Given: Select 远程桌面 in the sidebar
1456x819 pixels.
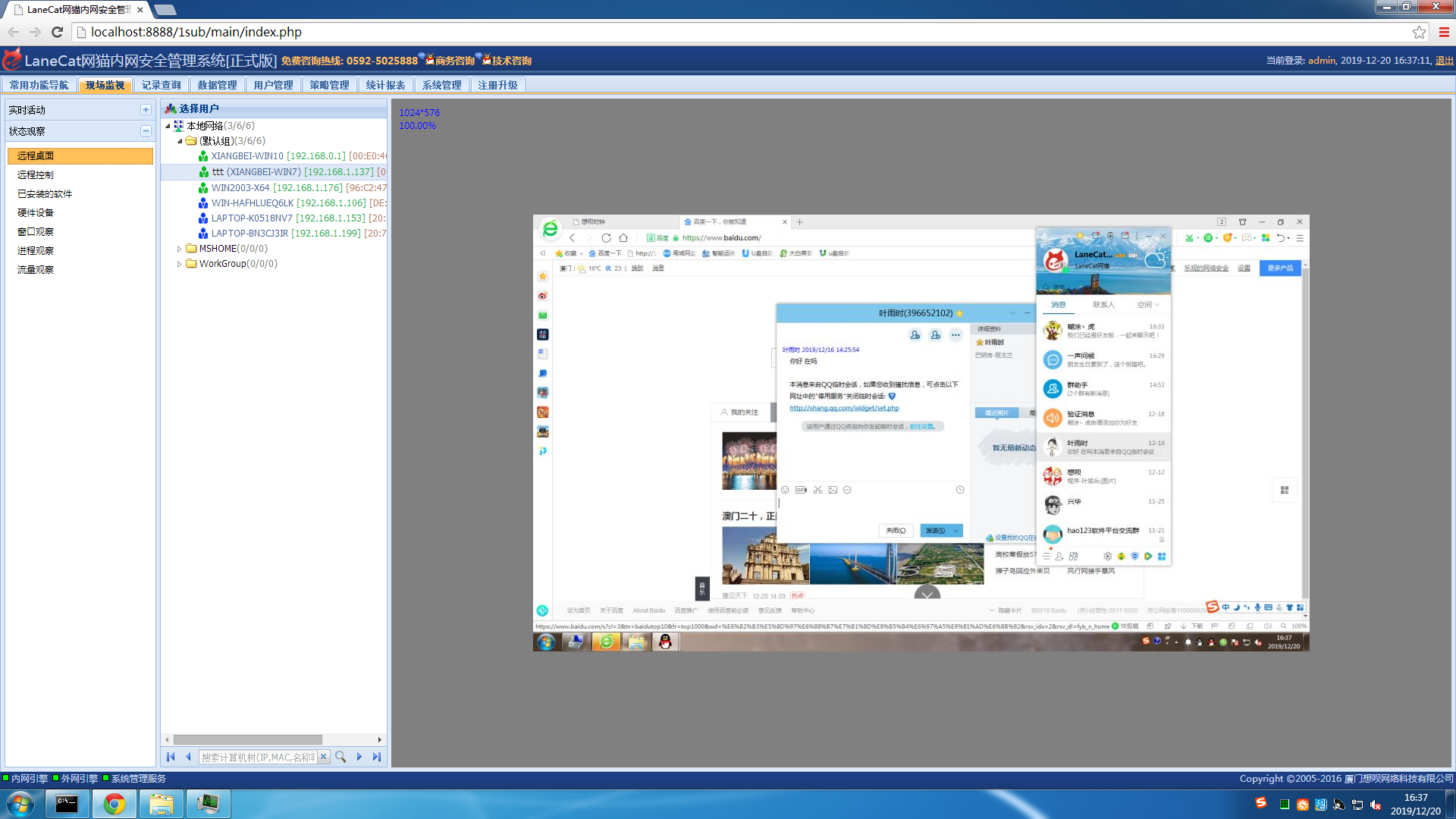Looking at the screenshot, I should tap(80, 155).
